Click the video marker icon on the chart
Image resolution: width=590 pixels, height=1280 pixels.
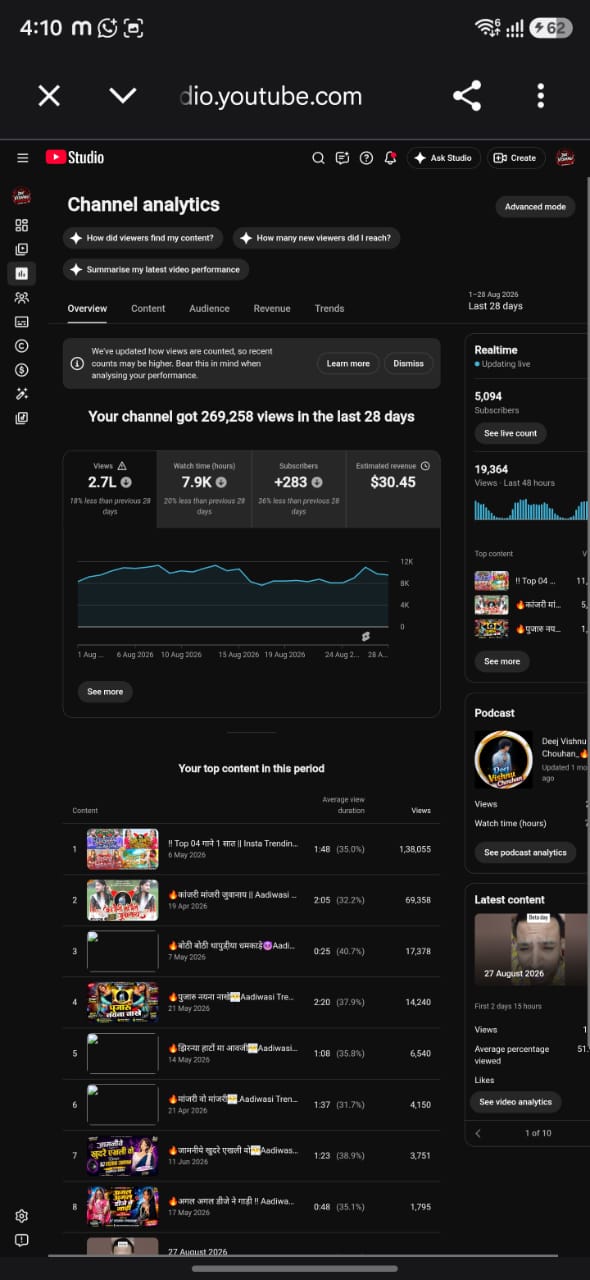coord(366,636)
